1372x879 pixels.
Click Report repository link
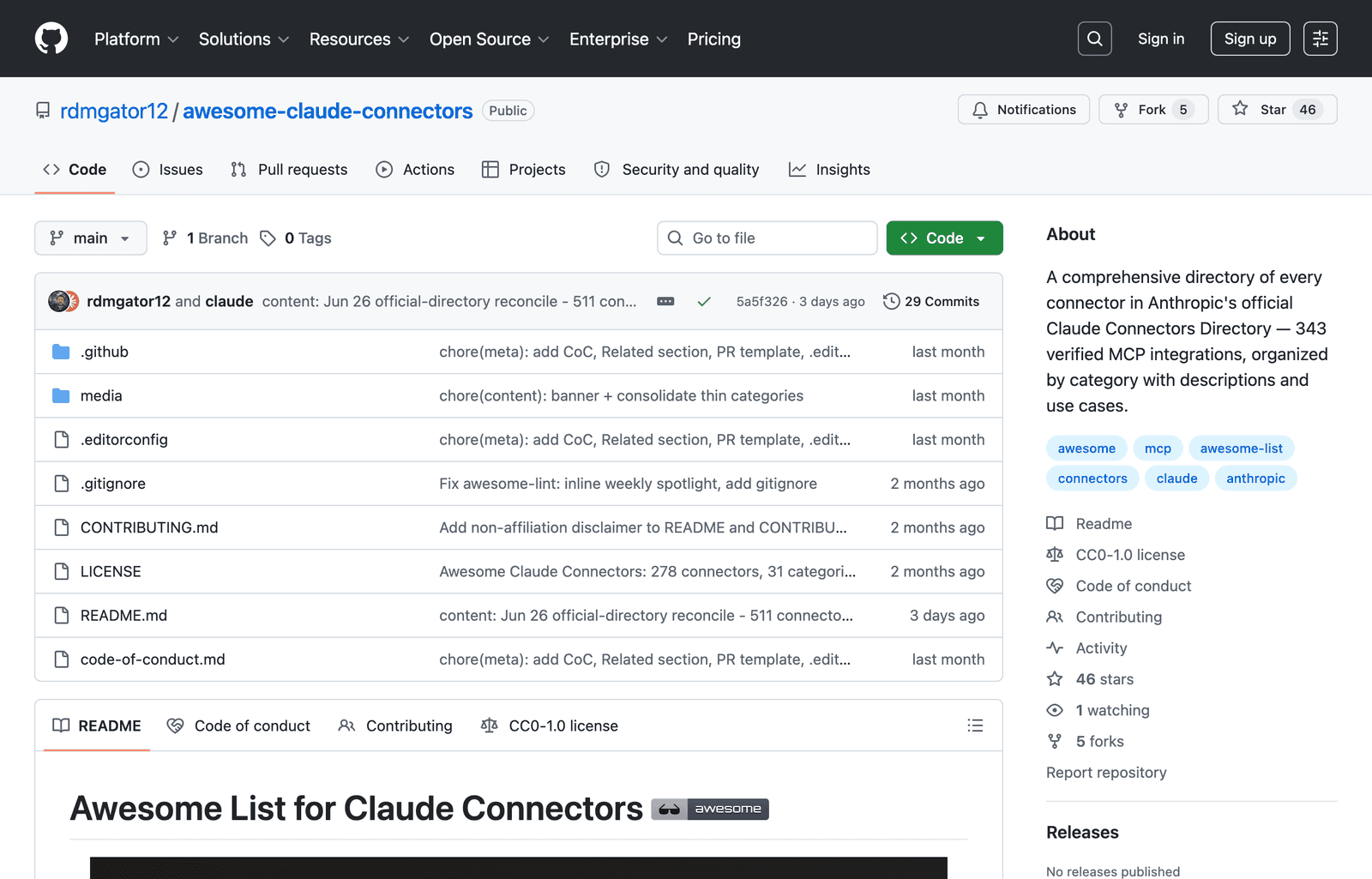1106,773
